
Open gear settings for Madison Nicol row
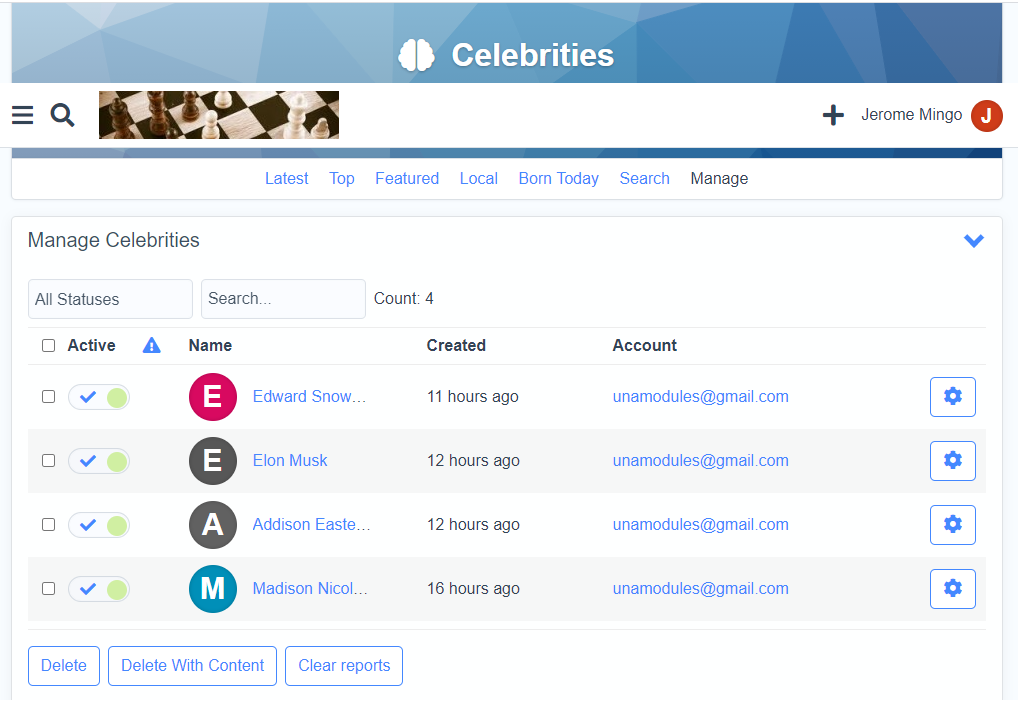coord(952,589)
